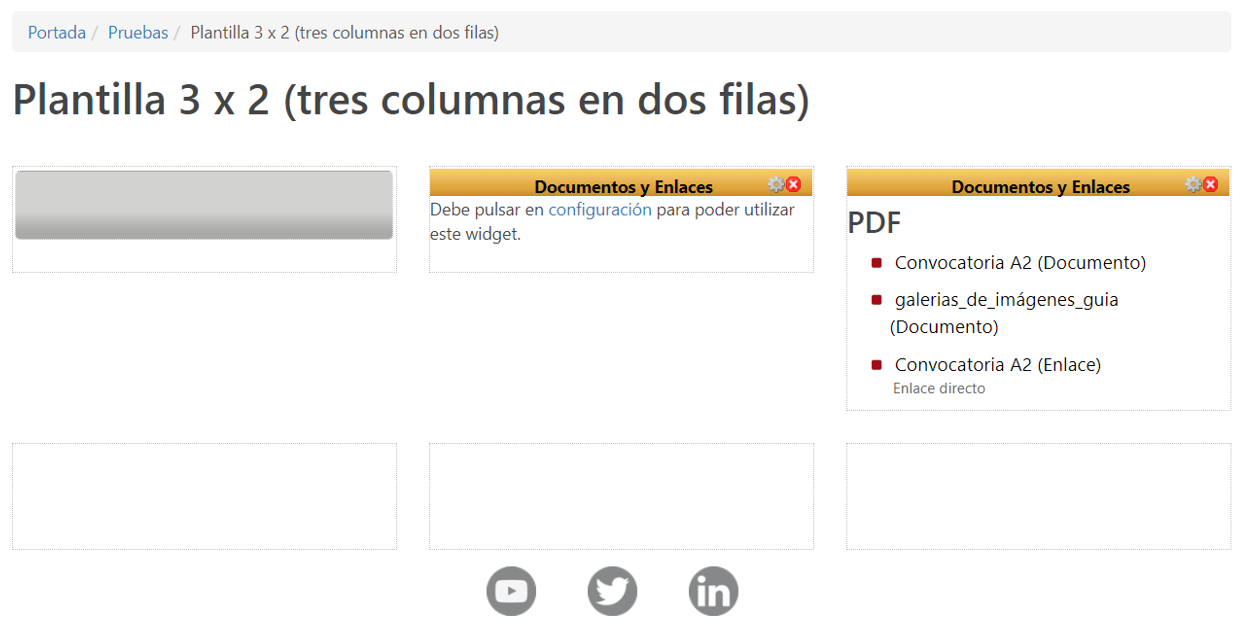
Task: Select the empty bottom-middle container
Action: pyautogui.click(x=621, y=496)
